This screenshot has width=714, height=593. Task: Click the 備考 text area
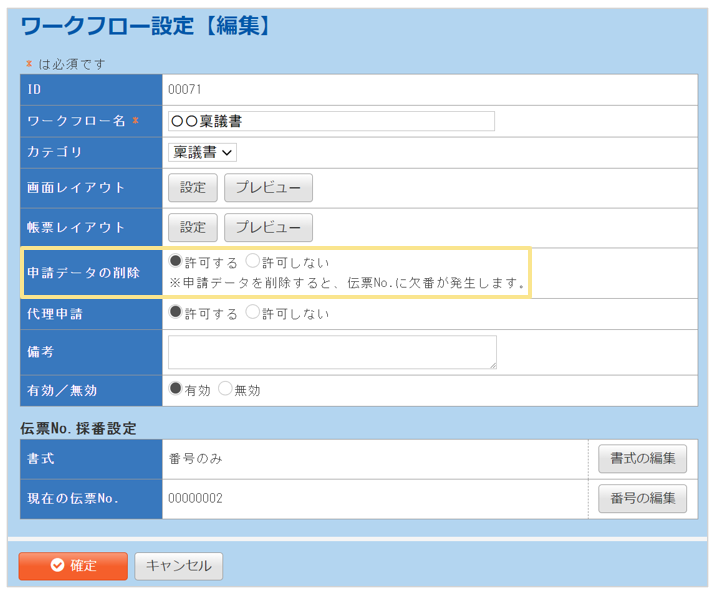[x=331, y=352]
